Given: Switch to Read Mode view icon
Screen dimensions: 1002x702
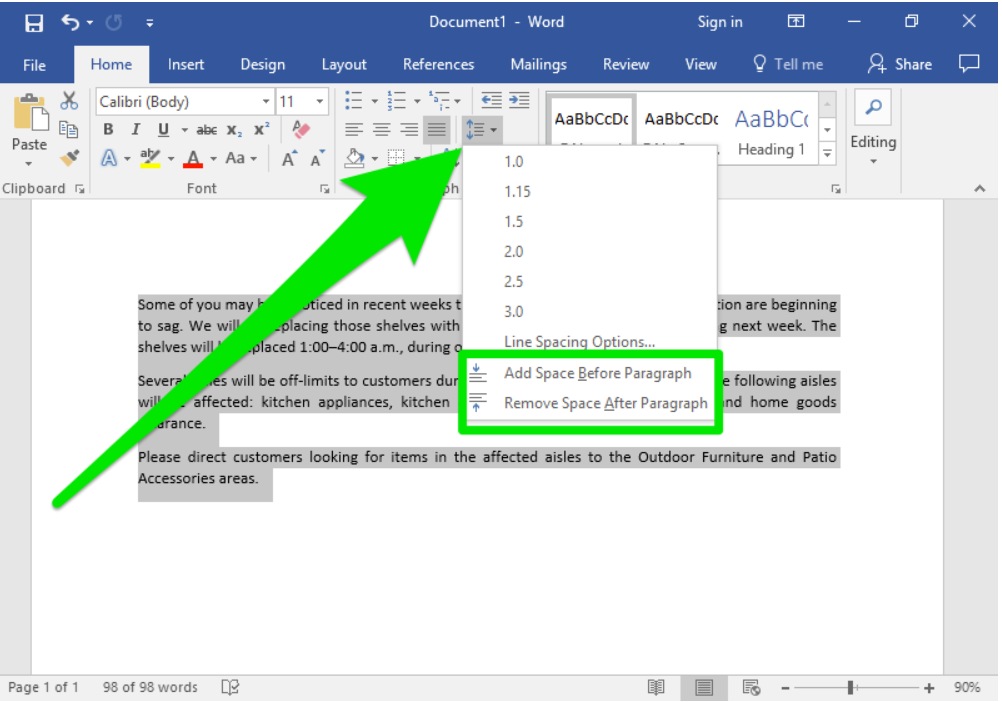Looking at the screenshot, I should click(x=656, y=687).
